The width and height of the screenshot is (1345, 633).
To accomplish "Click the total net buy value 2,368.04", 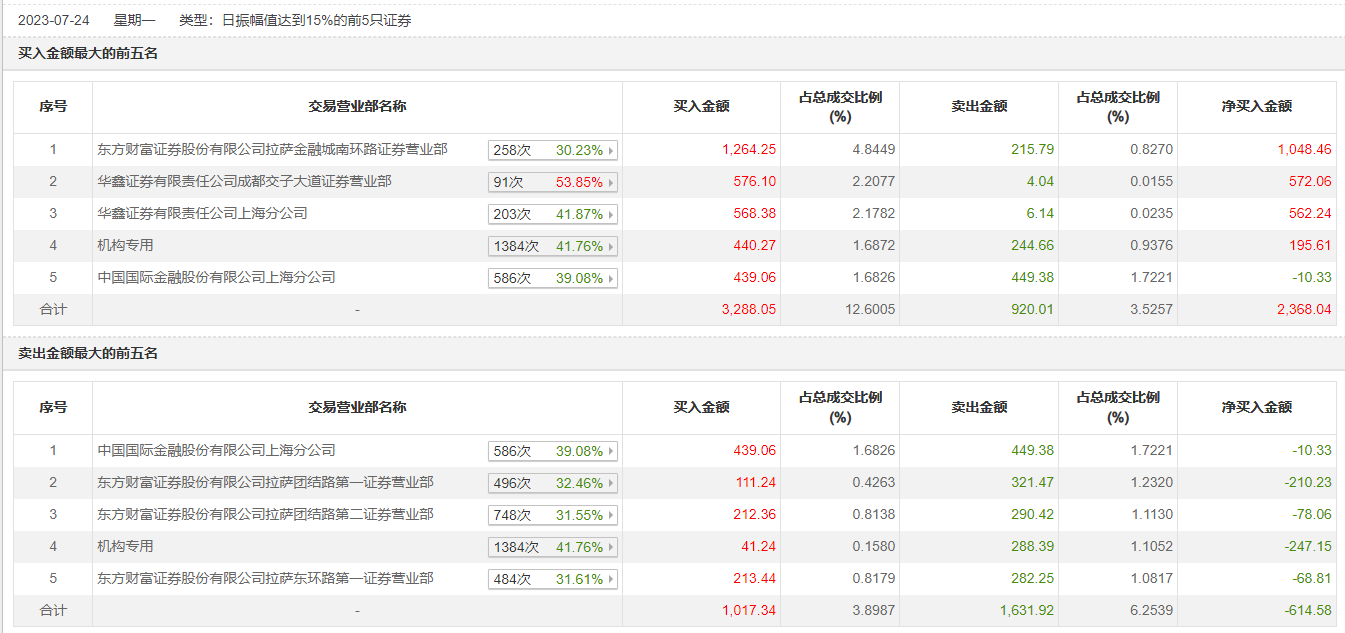I will [x=1304, y=310].
